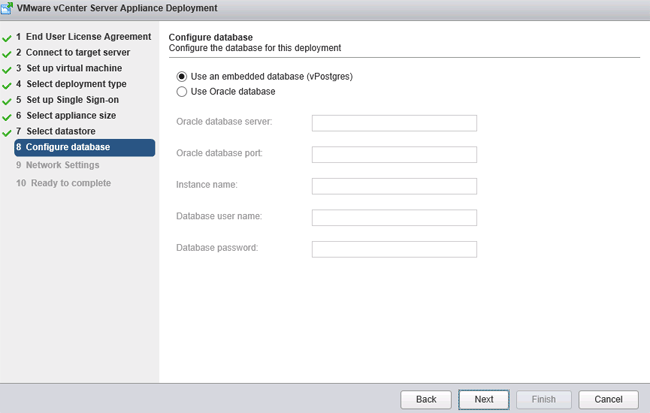The width and height of the screenshot is (650, 413).
Task: Open step 4 Select deployment type
Action: 71,84
